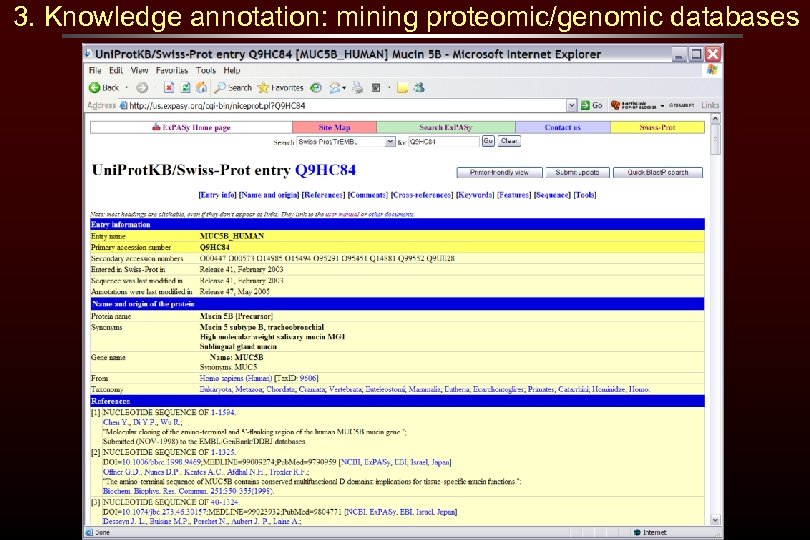The image size is (810, 540).
Task: Click the Go button next to search field
Action: pos(488,141)
